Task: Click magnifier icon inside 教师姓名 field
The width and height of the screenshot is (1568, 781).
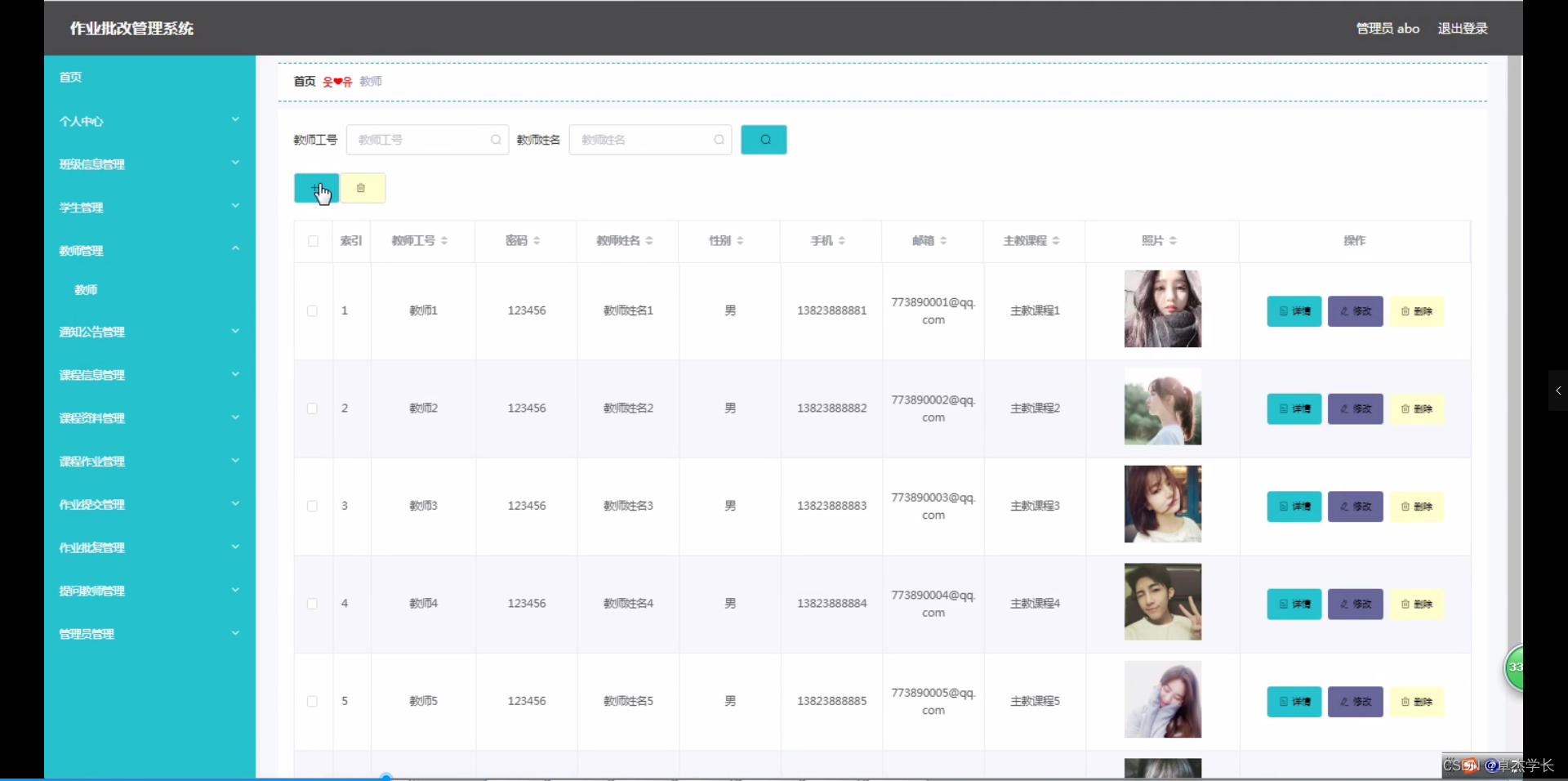Action: tap(719, 140)
